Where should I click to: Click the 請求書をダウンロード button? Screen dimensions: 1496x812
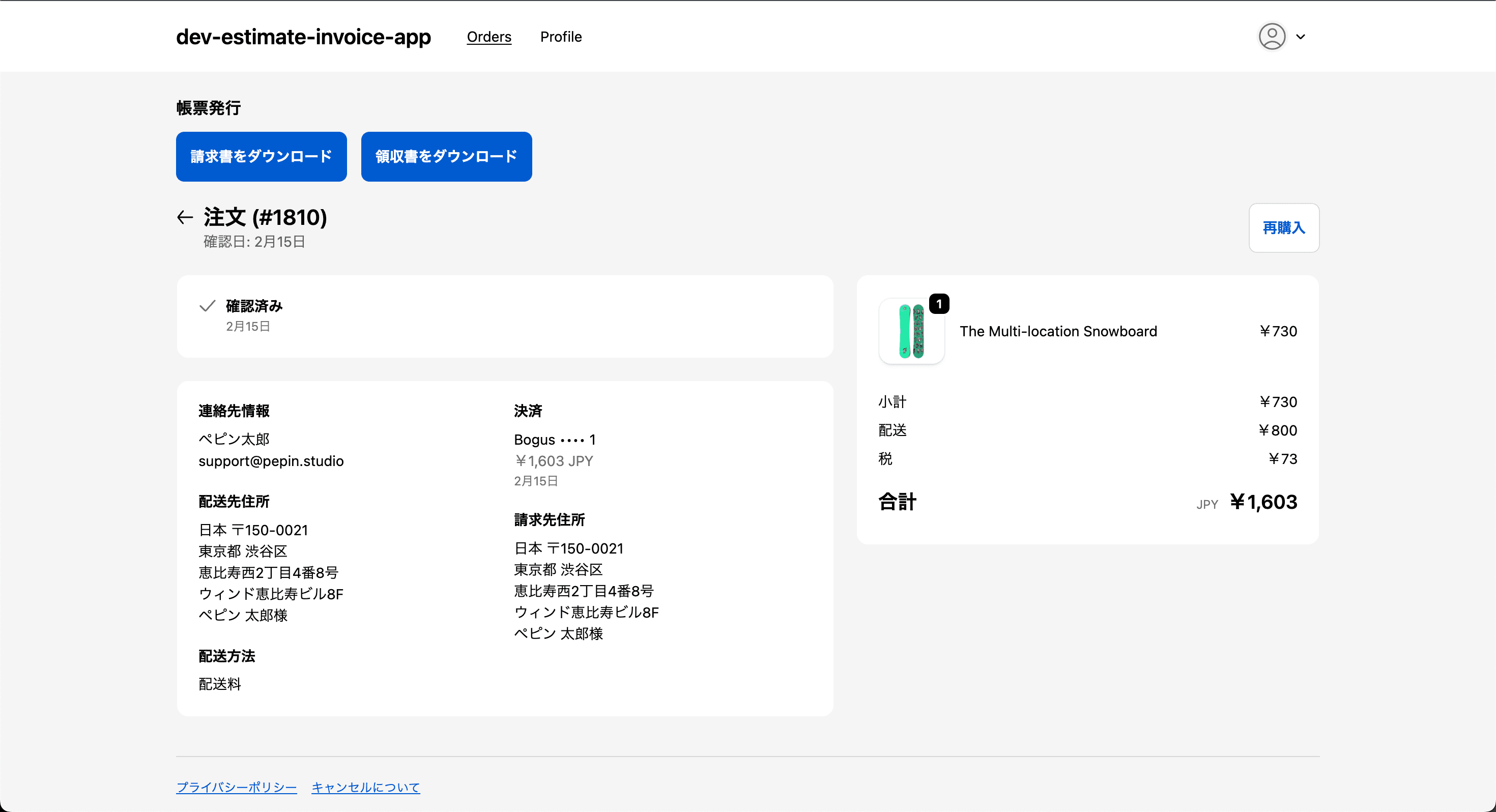[261, 156]
